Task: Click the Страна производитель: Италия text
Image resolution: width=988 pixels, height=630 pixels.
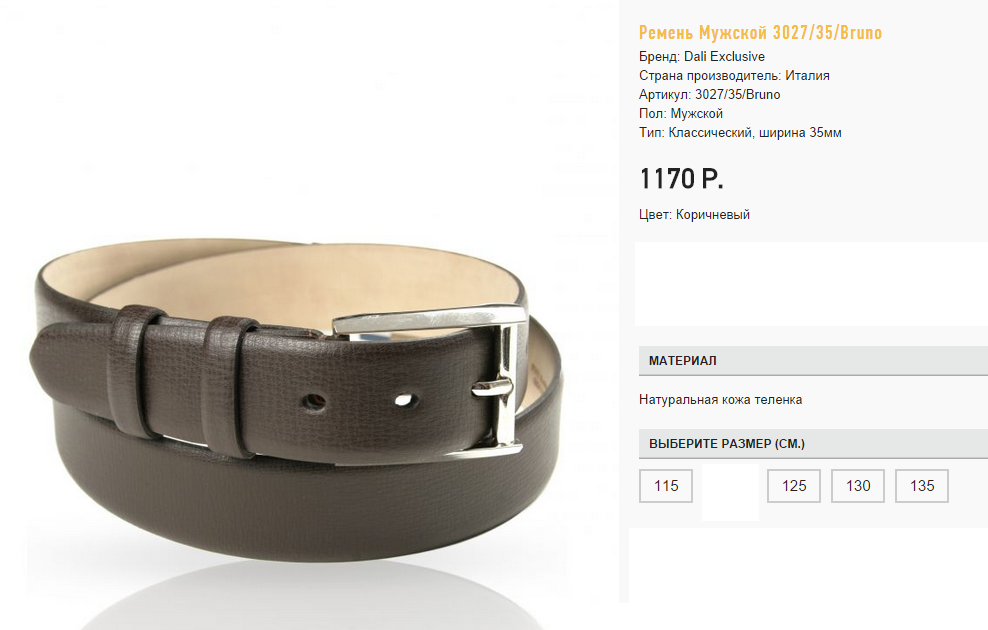Action: pyautogui.click(x=734, y=76)
